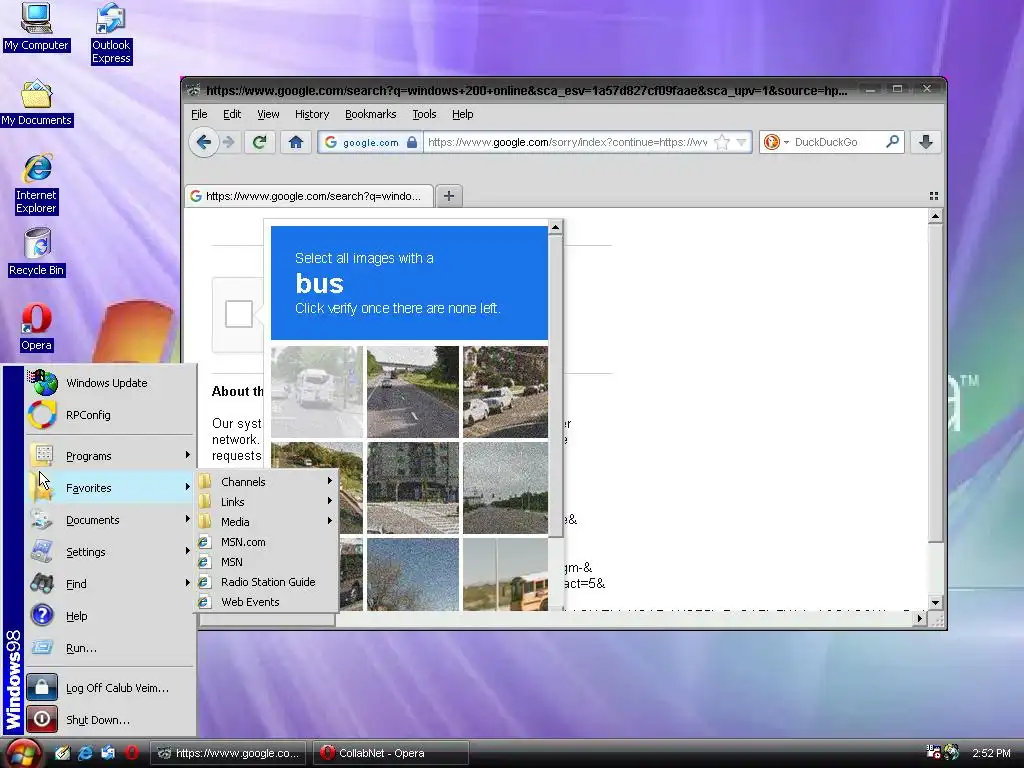Image resolution: width=1024 pixels, height=768 pixels.
Task: Click Log Off Calub Veim...
Action: tap(110, 688)
